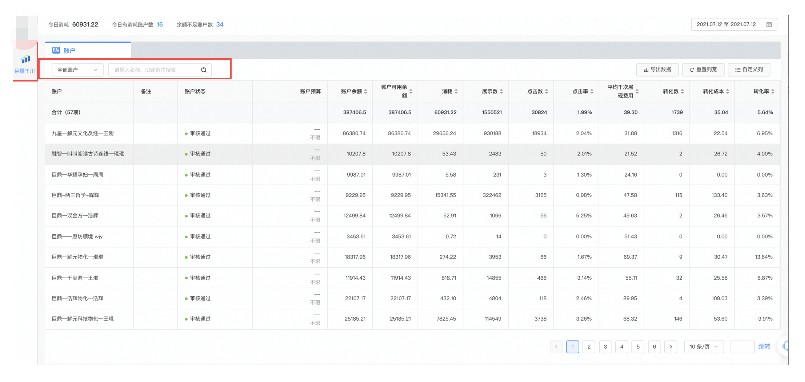Screen dimensions: 805x382
Task: Focus the page jump number input
Action: click(x=742, y=347)
